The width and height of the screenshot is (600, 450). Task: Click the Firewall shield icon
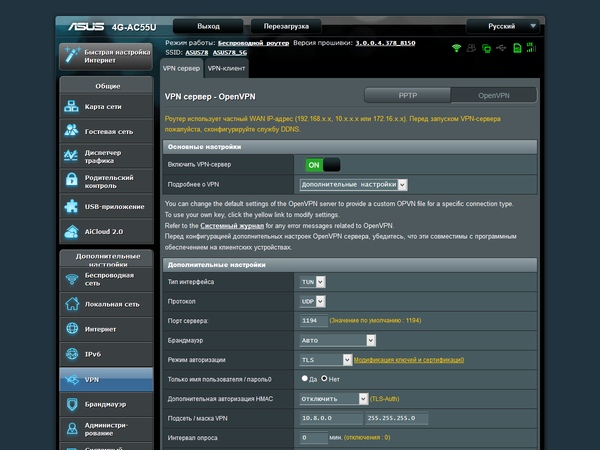pyautogui.click(x=72, y=404)
